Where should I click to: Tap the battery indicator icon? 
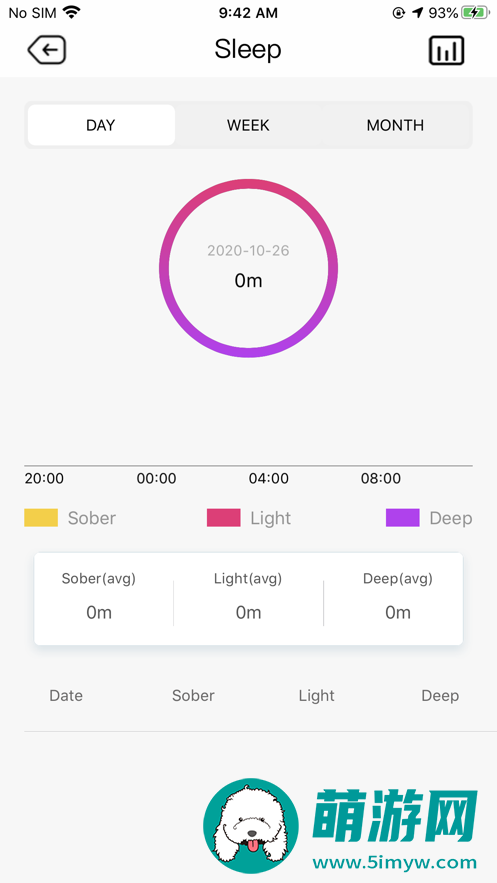tap(475, 12)
